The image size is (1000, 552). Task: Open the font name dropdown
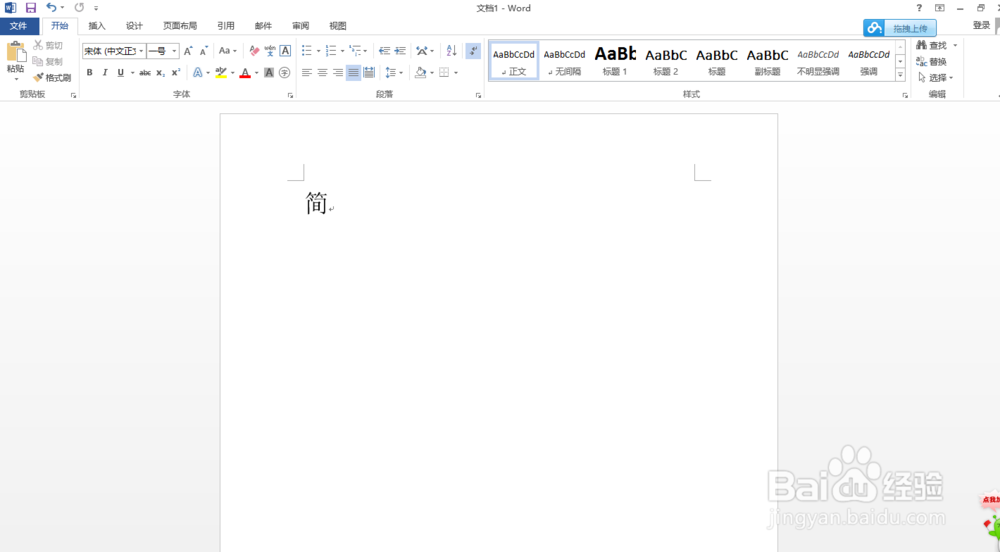141,51
